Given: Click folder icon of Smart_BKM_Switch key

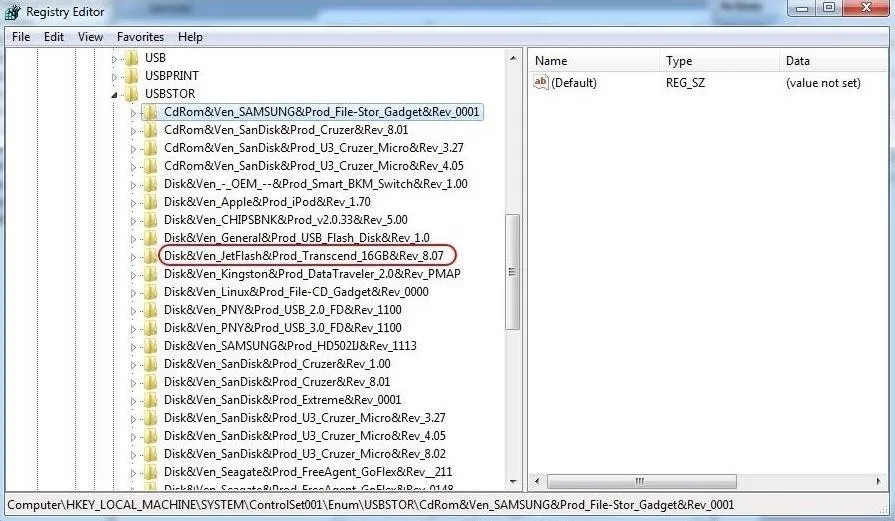Looking at the screenshot, I should [x=151, y=184].
